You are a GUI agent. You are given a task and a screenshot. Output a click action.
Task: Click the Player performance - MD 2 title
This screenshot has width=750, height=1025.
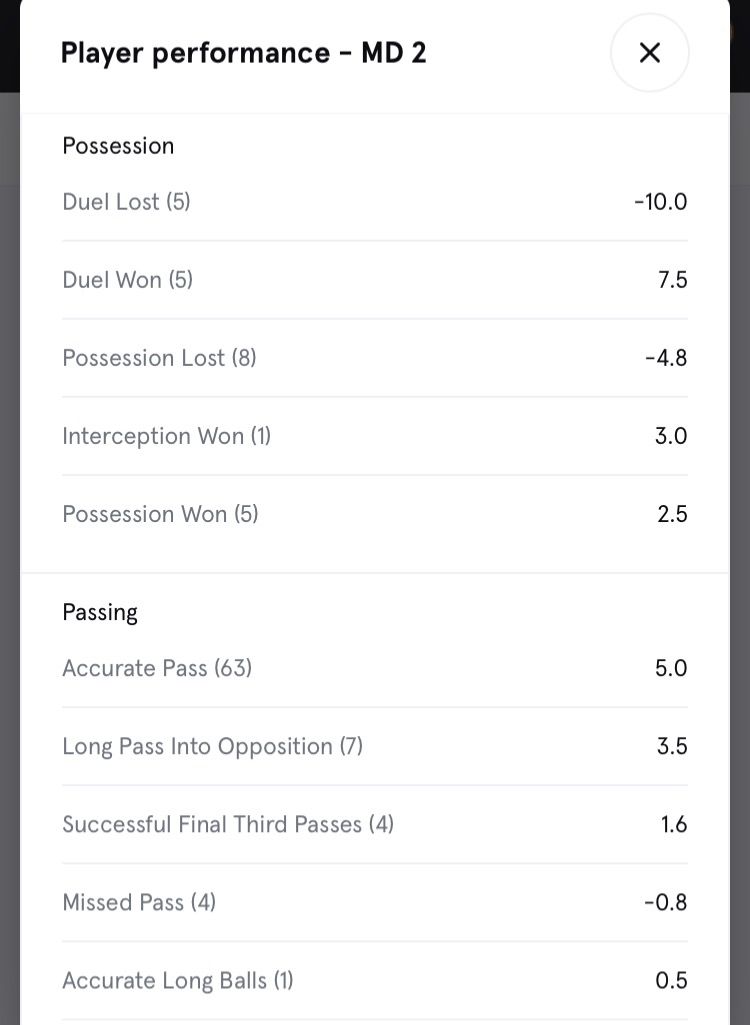pos(243,53)
